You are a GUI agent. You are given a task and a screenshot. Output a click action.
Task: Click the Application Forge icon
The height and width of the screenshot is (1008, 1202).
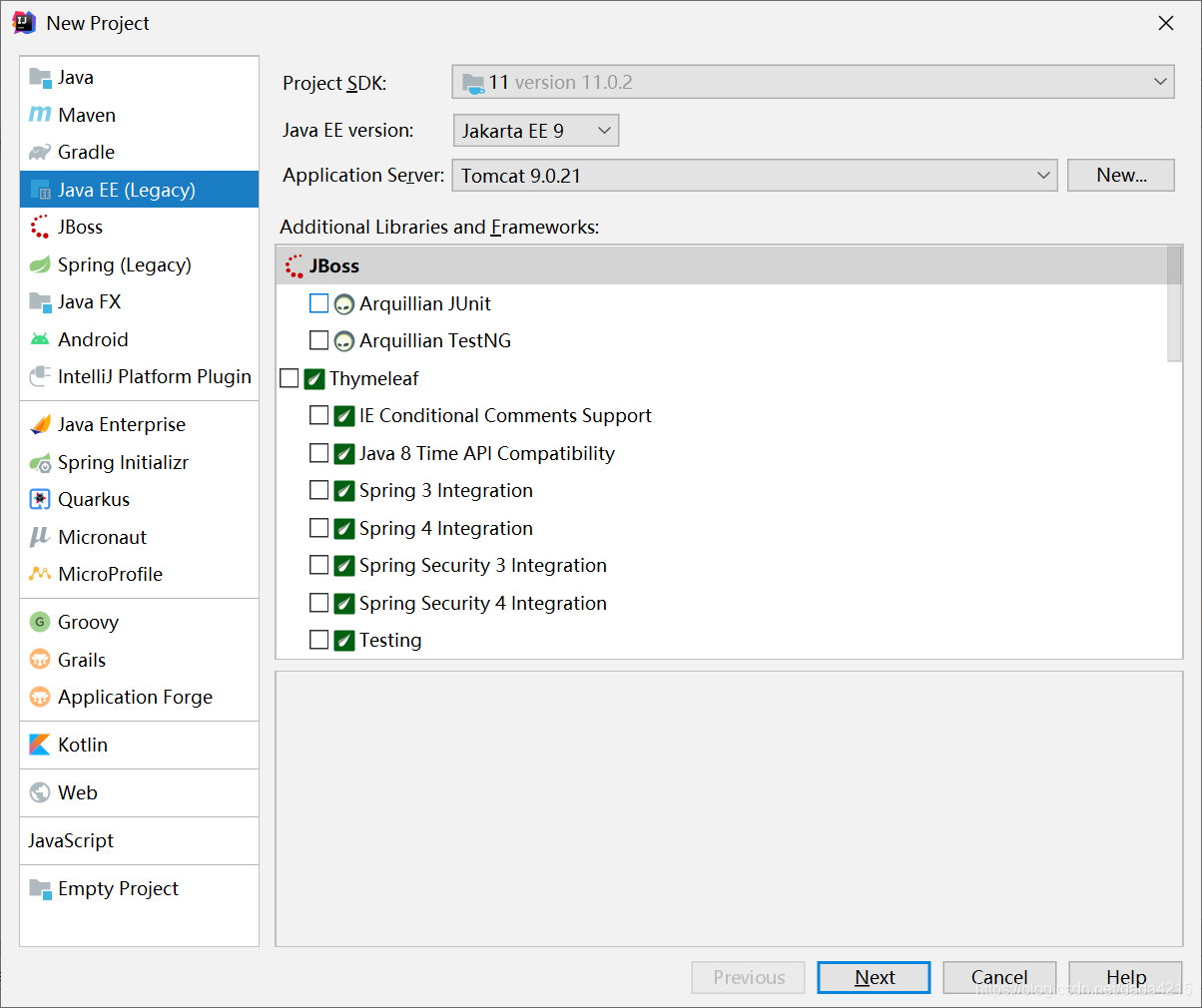pos(40,698)
